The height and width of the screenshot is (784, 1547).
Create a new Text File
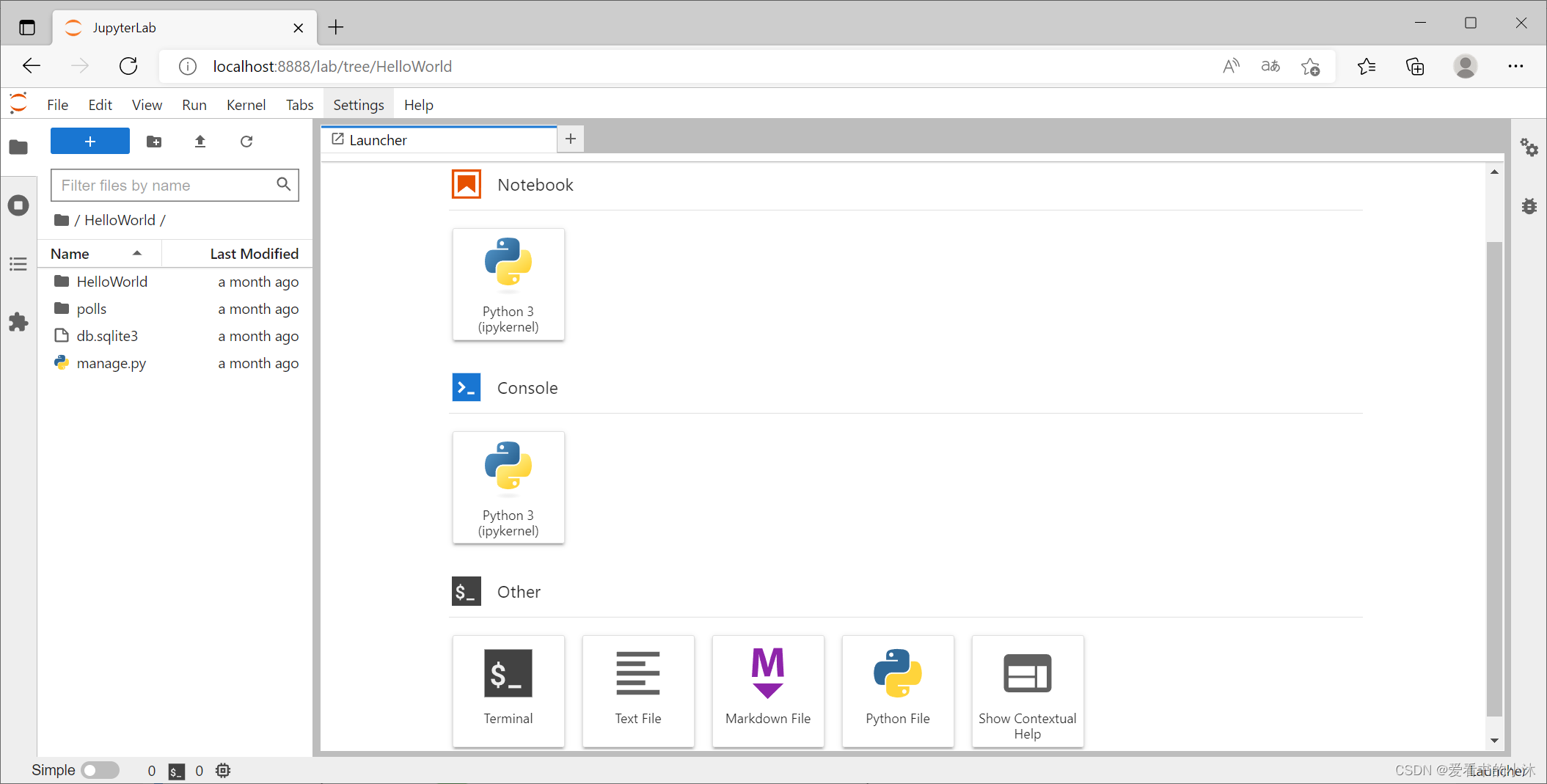point(638,692)
